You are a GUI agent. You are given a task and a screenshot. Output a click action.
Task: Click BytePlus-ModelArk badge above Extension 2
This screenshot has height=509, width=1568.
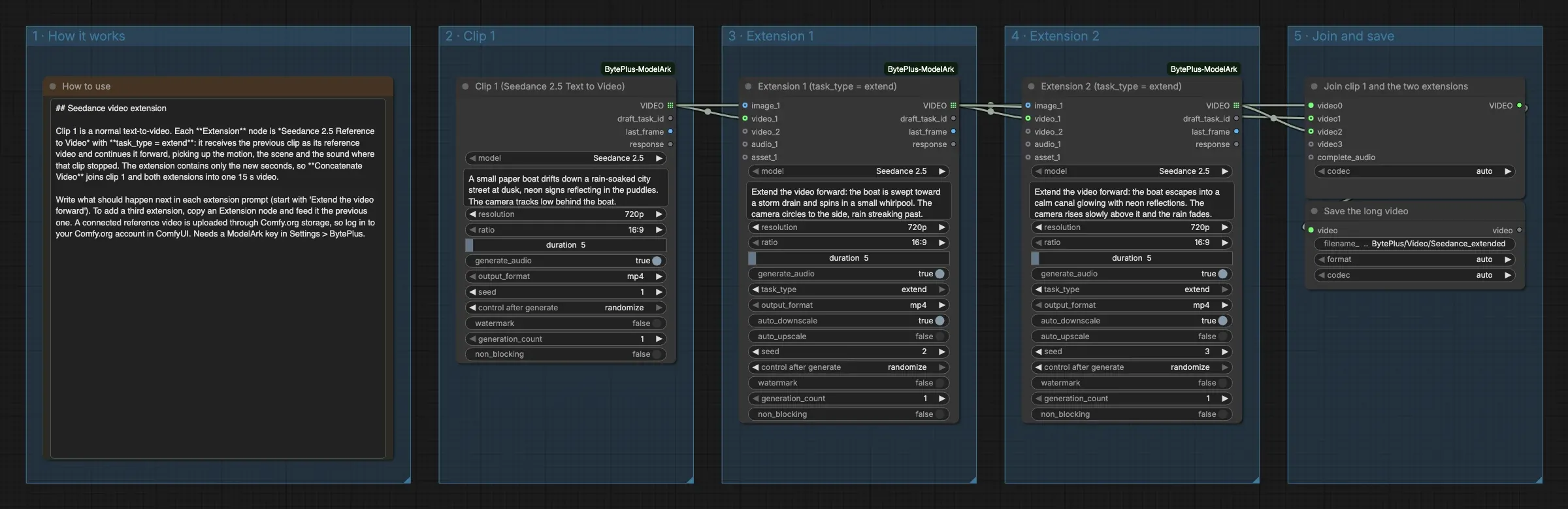(x=1203, y=69)
